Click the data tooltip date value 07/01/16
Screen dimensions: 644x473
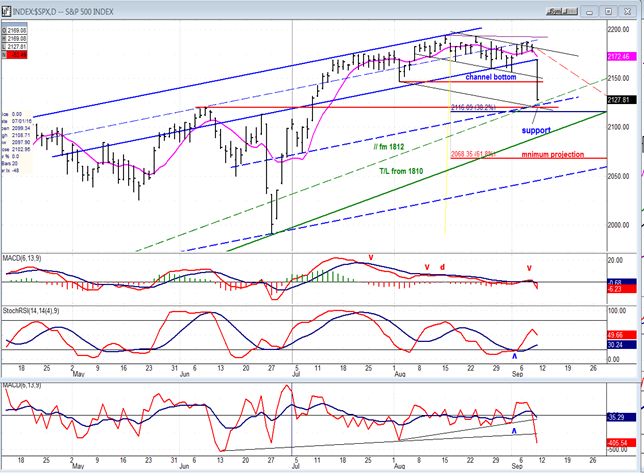(21, 122)
